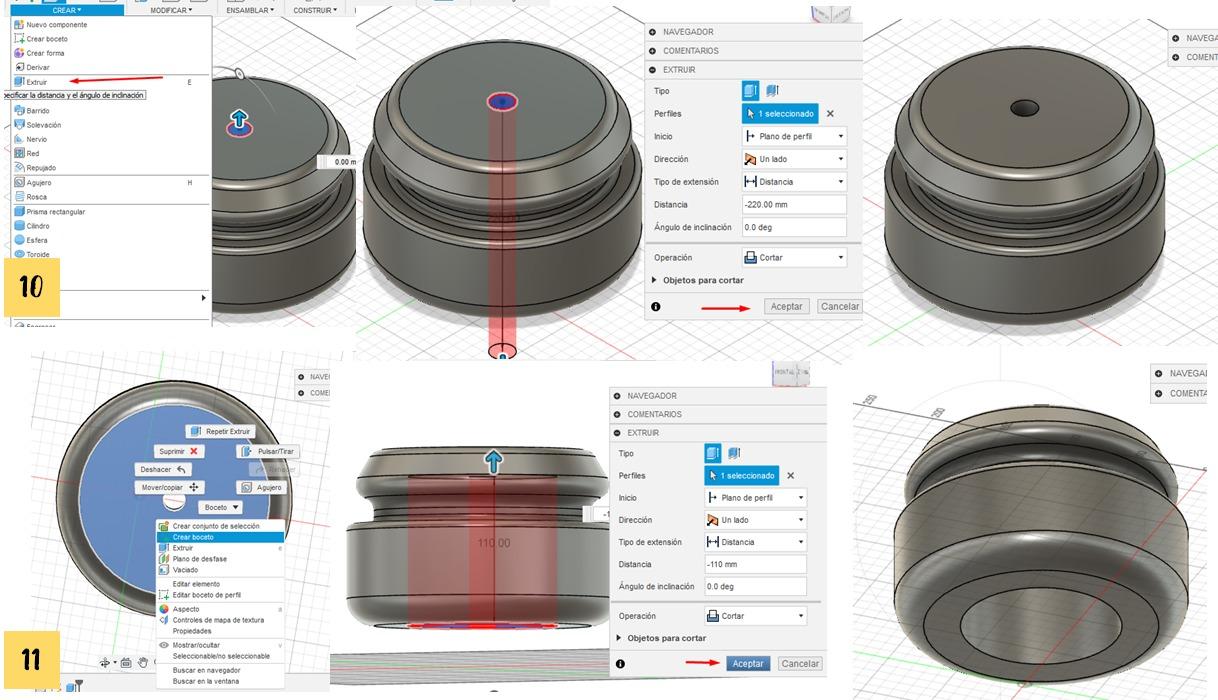Click Agujero in the marking menu
Viewport: 1218px width, 700px height.
pyautogui.click(x=260, y=488)
